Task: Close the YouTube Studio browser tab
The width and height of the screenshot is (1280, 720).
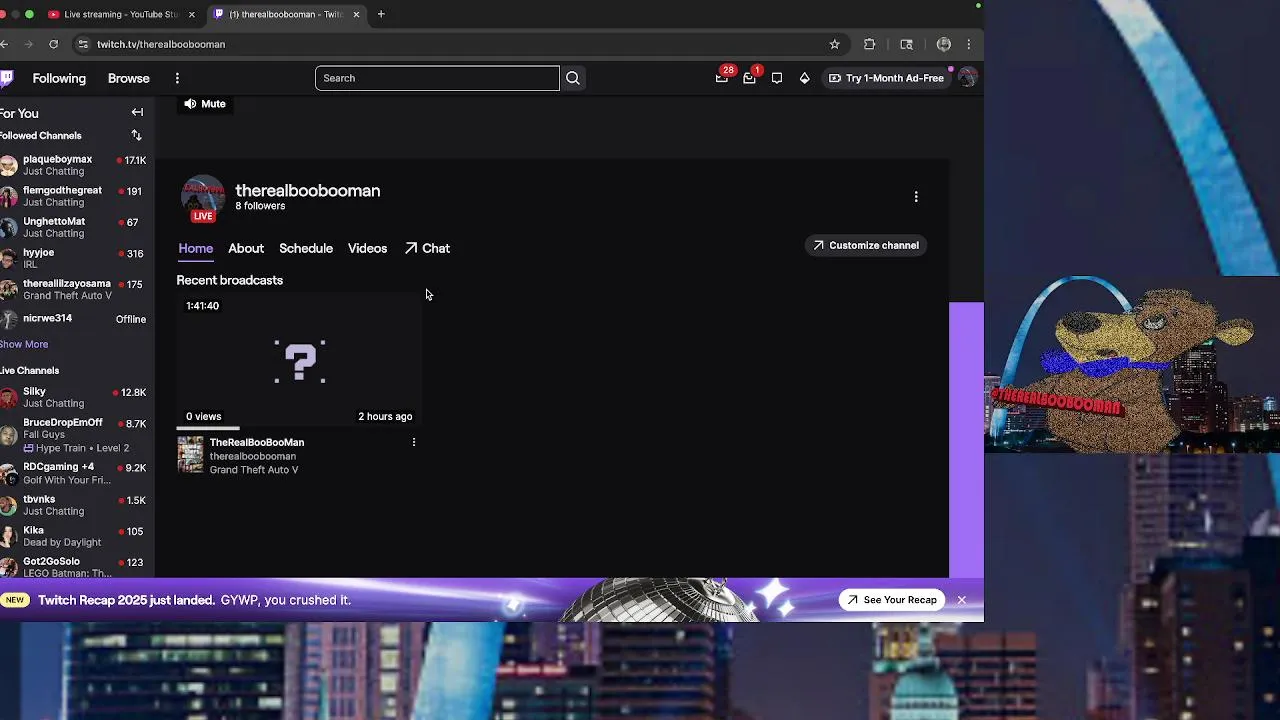Action: point(192,14)
